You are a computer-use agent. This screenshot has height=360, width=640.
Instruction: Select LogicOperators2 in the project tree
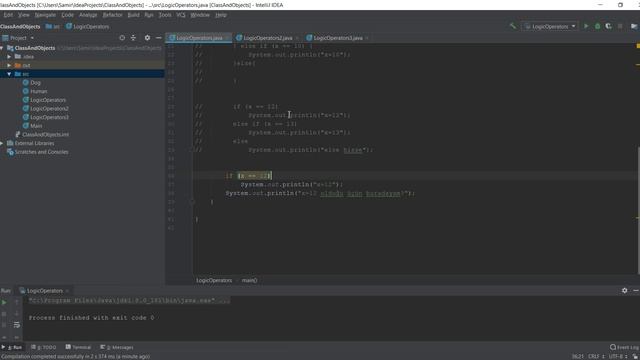[x=49, y=109]
